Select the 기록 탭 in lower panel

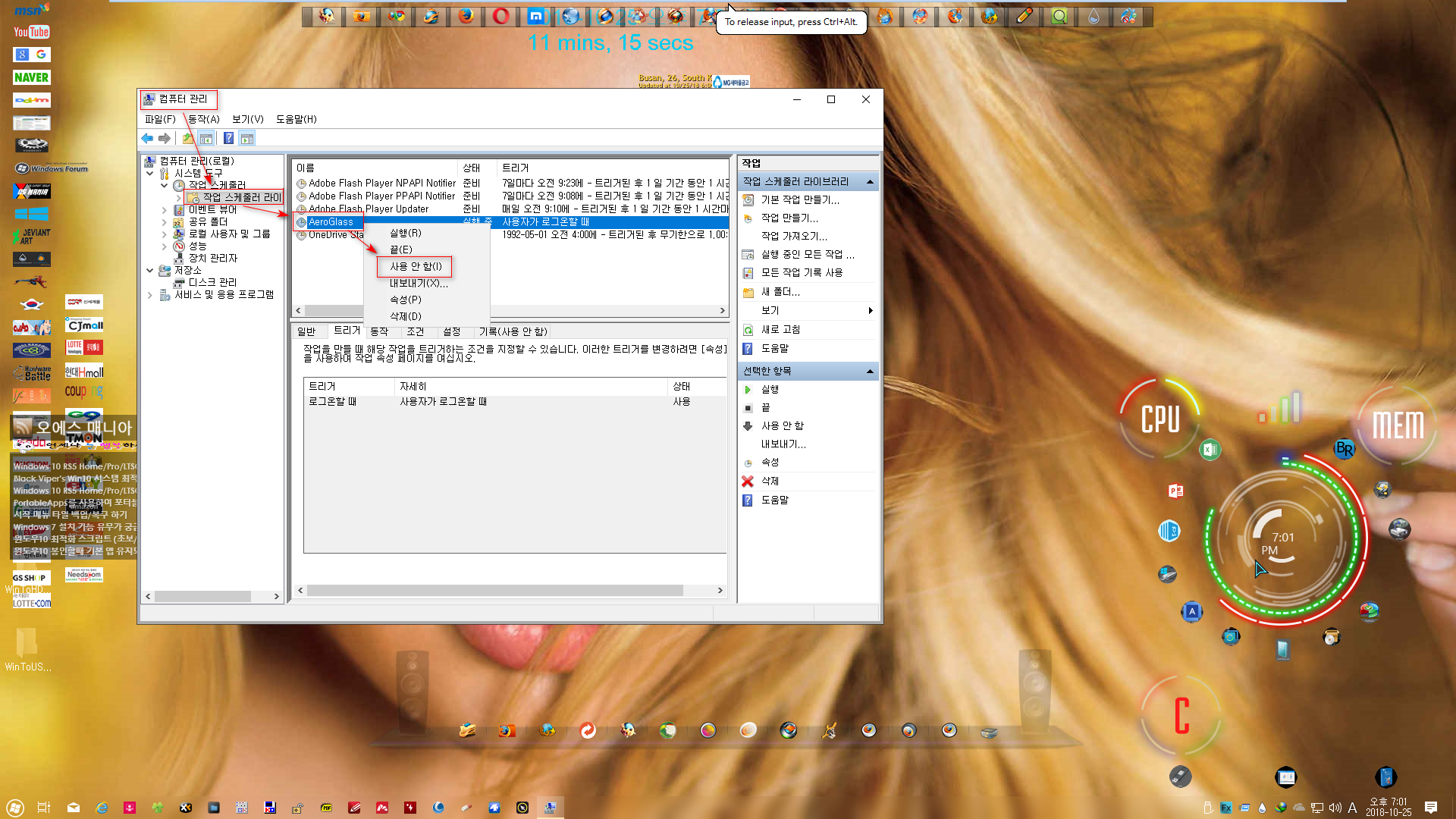coord(513,331)
